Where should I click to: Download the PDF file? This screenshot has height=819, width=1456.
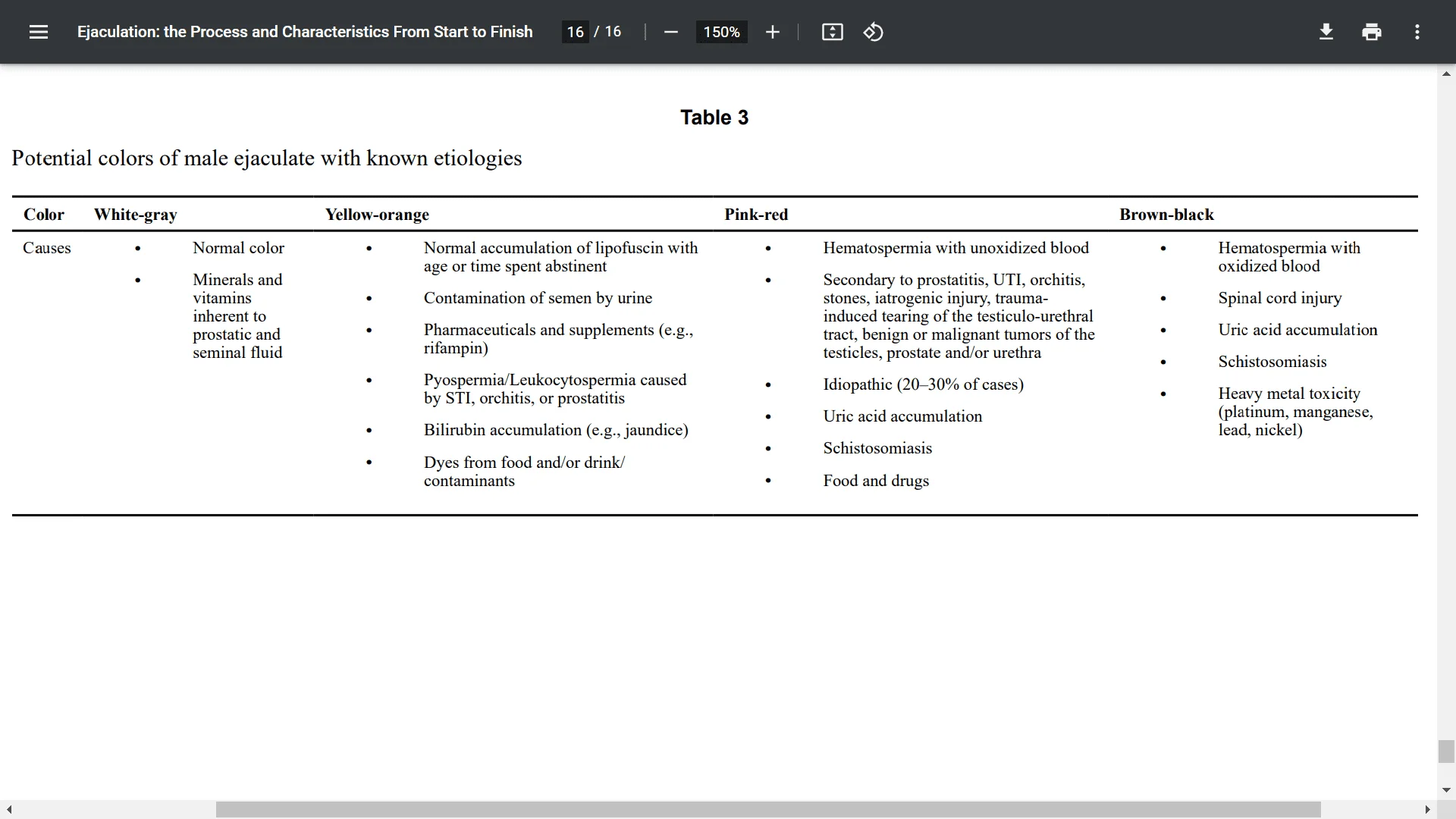(x=1326, y=32)
